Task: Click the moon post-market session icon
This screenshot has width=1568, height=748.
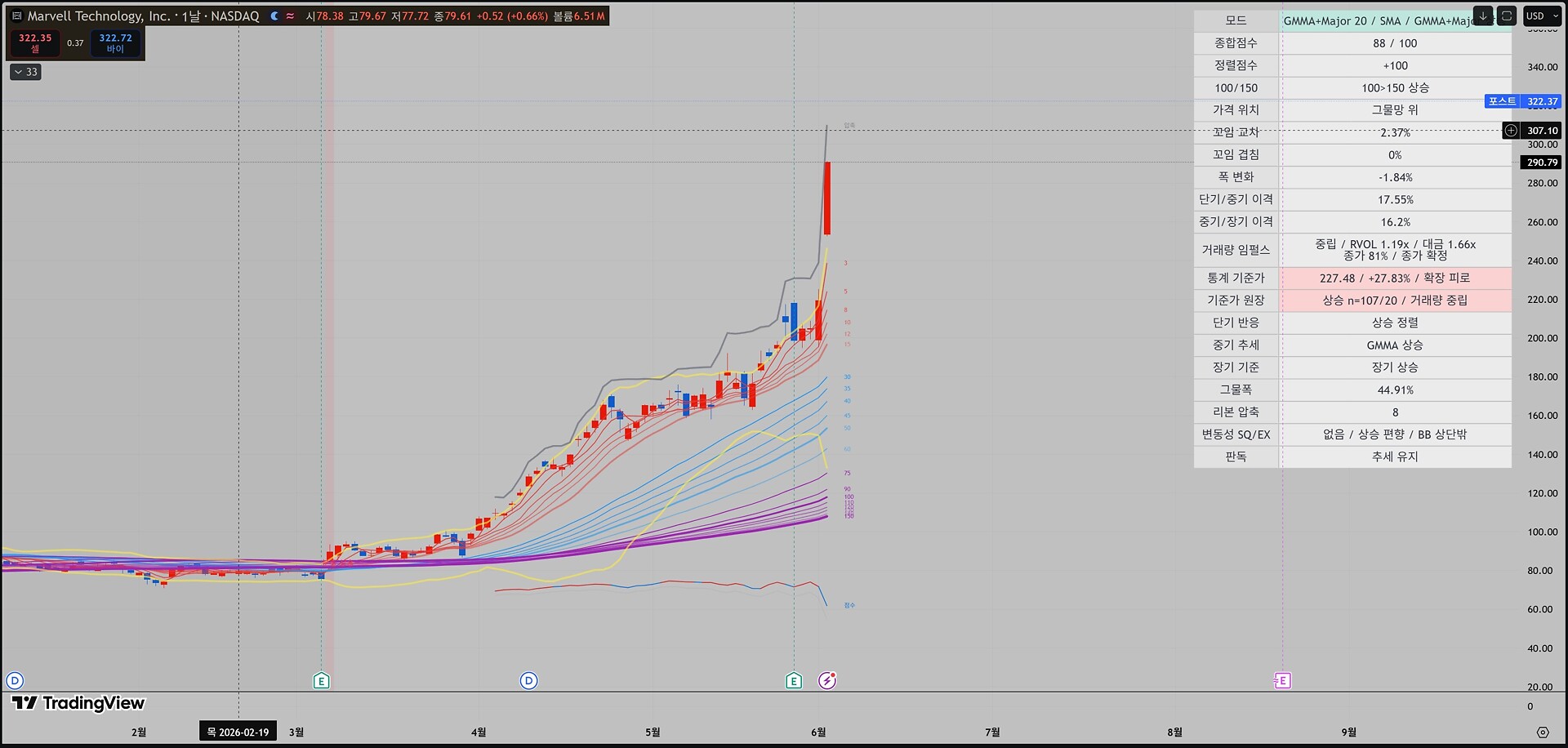Action: (274, 16)
